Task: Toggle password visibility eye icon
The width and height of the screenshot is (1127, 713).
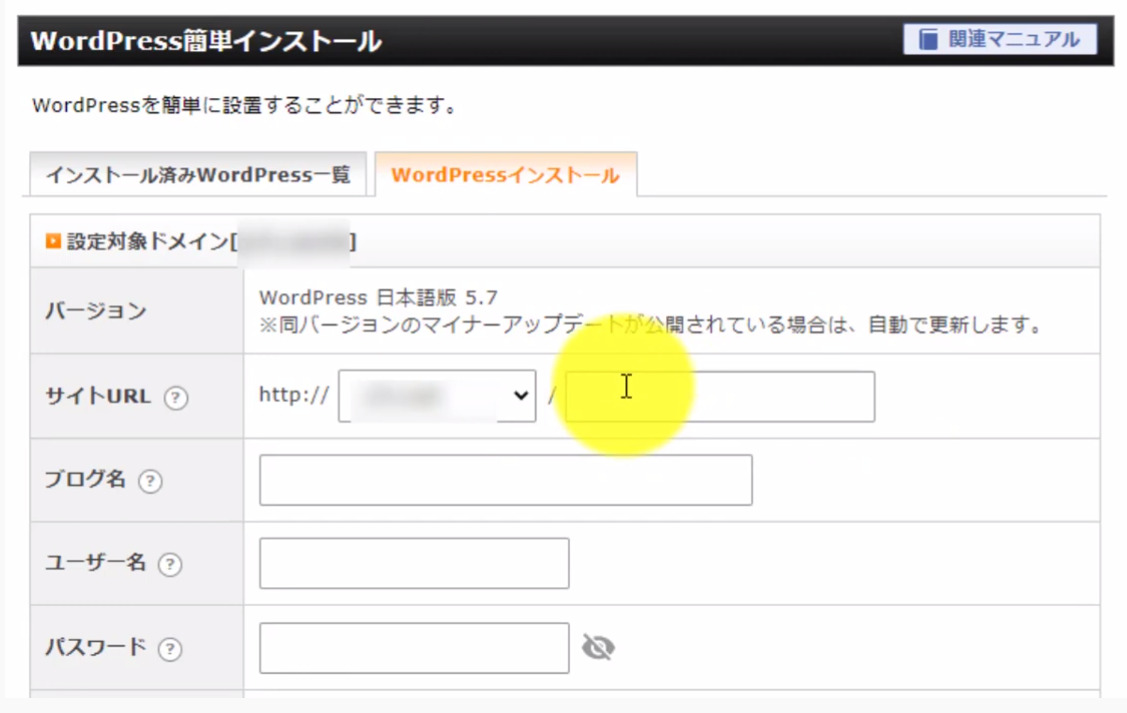Action: pos(598,648)
